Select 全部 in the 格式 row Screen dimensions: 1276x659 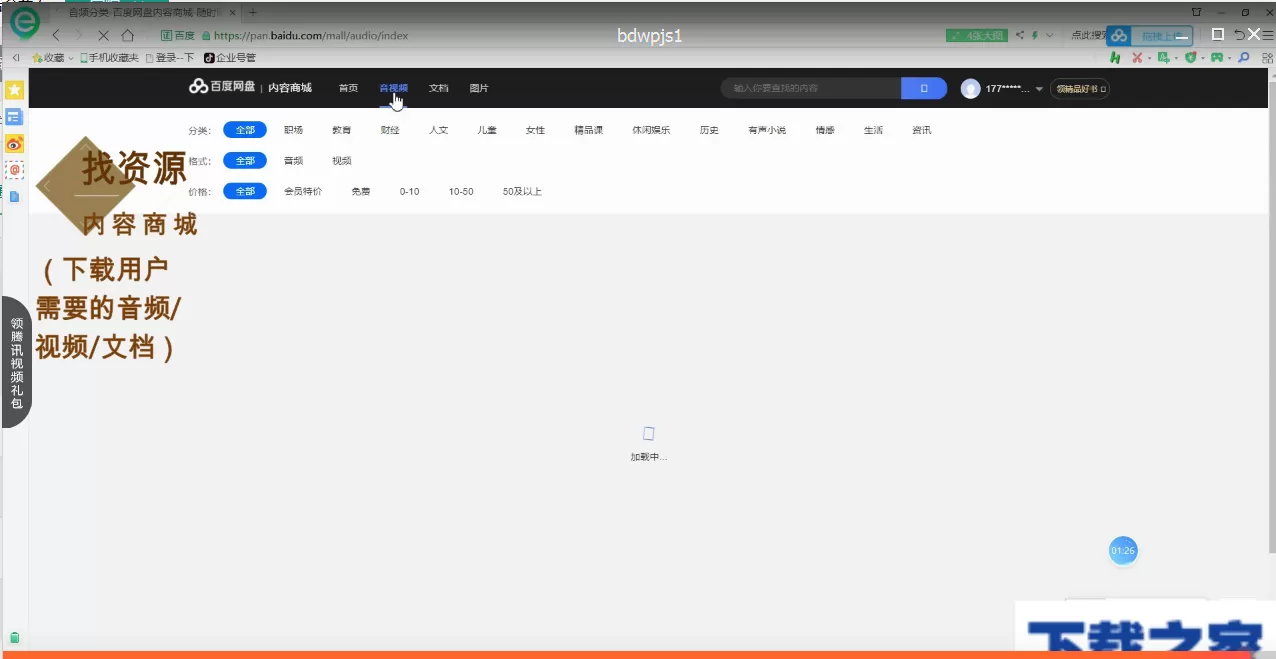click(245, 160)
